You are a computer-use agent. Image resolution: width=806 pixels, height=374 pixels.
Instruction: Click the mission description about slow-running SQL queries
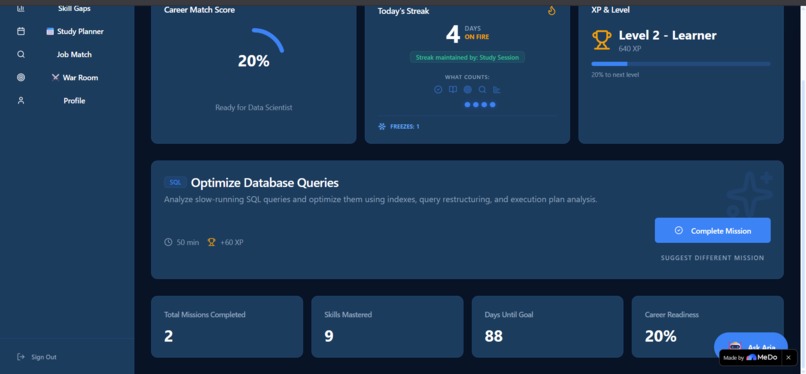380,199
